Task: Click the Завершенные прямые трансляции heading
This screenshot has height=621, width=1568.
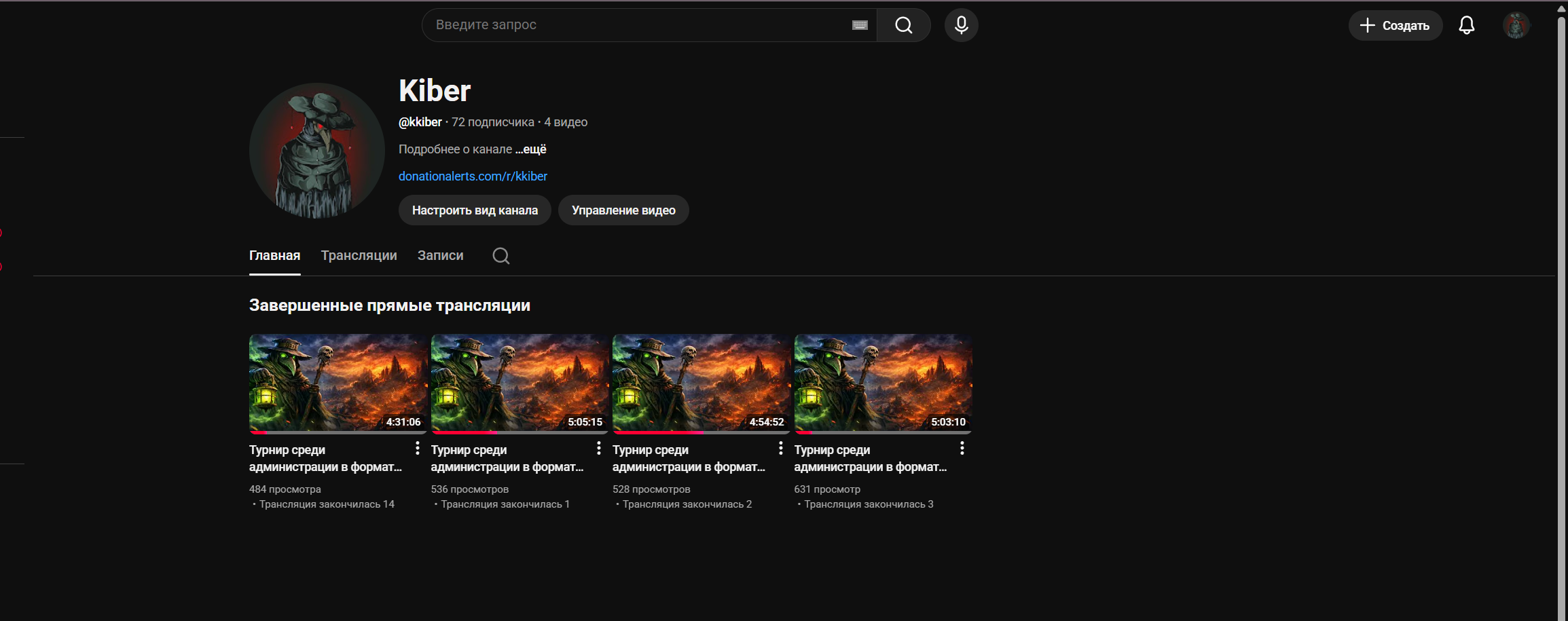Action: click(x=390, y=305)
